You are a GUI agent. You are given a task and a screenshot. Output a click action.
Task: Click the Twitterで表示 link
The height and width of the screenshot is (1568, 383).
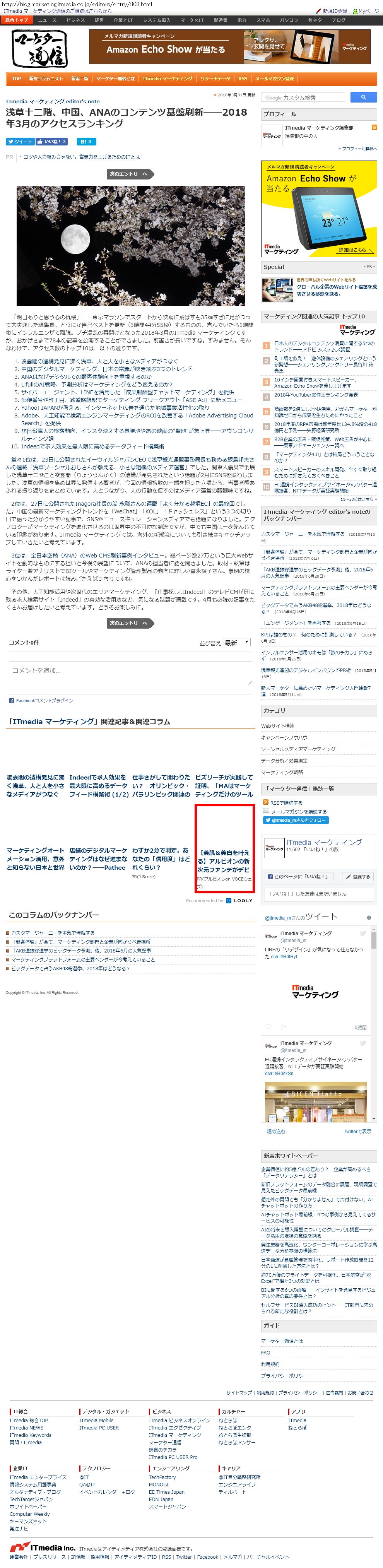click(x=357, y=1132)
